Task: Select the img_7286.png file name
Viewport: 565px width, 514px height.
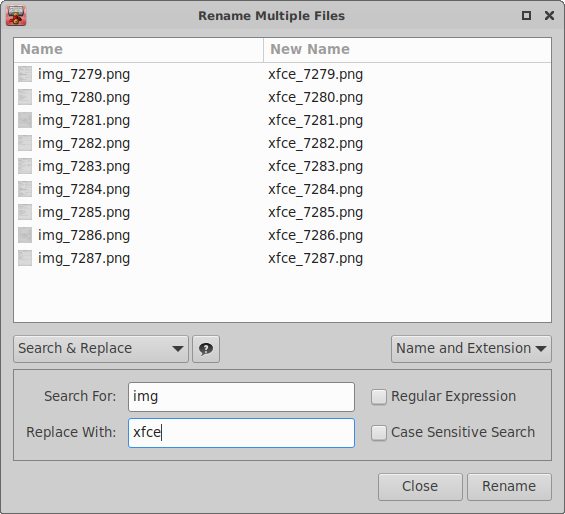Action: click(x=84, y=236)
